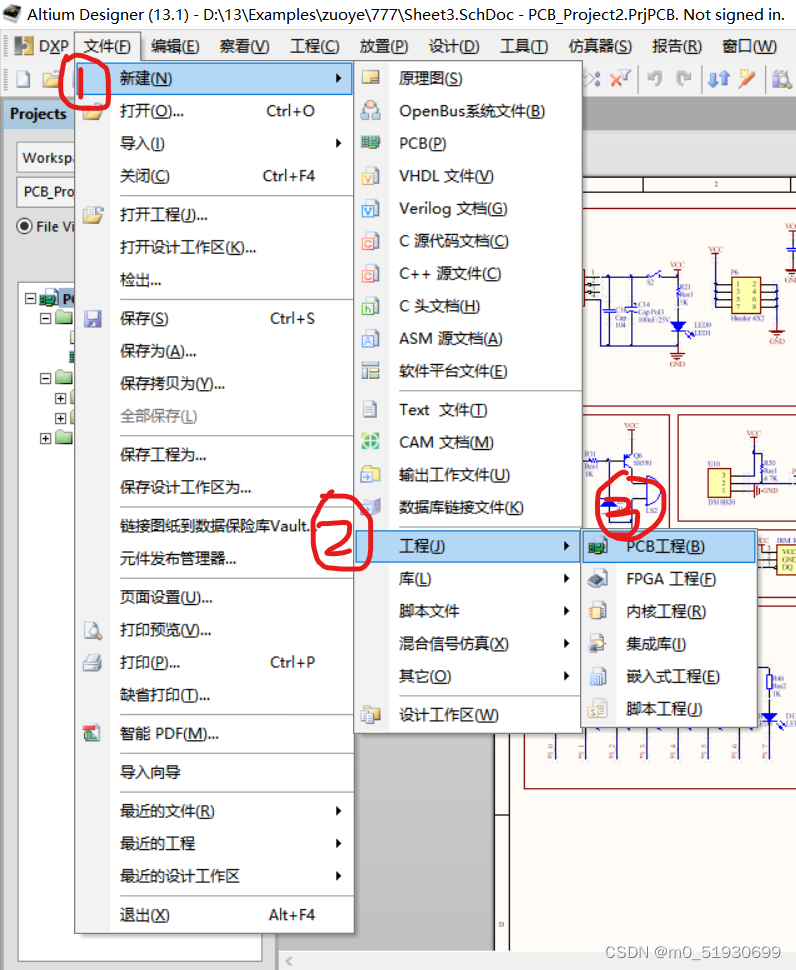Choose 页面设置(U)... menu entry
Image resolution: width=796 pixels, height=970 pixels.
point(214,598)
